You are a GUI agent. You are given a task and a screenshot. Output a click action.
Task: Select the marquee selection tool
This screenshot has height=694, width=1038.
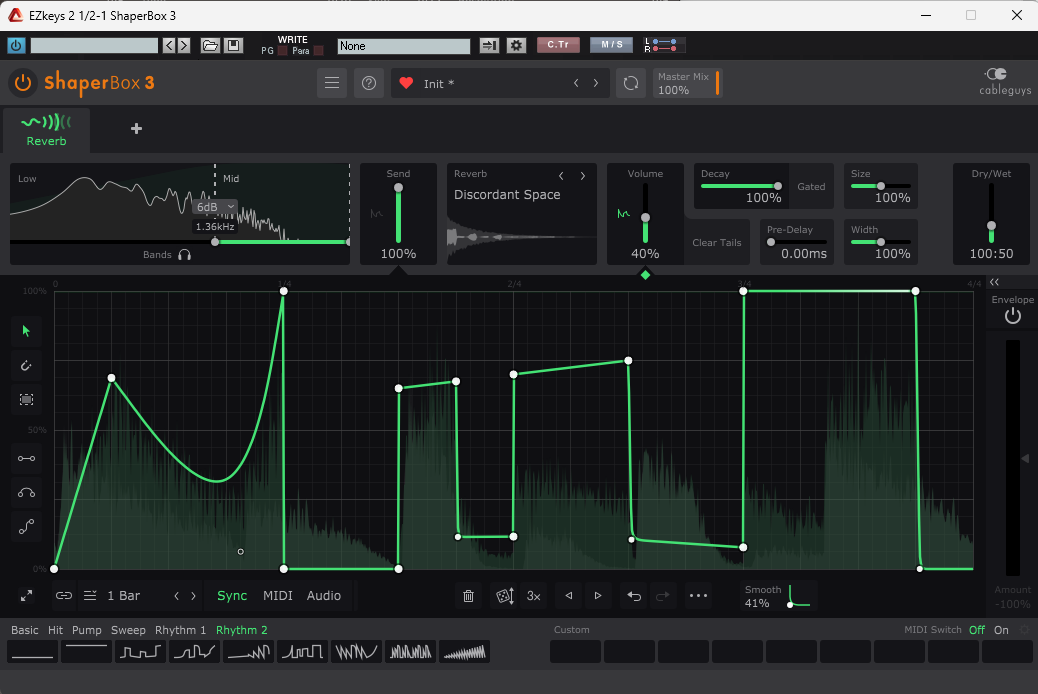tap(26, 399)
